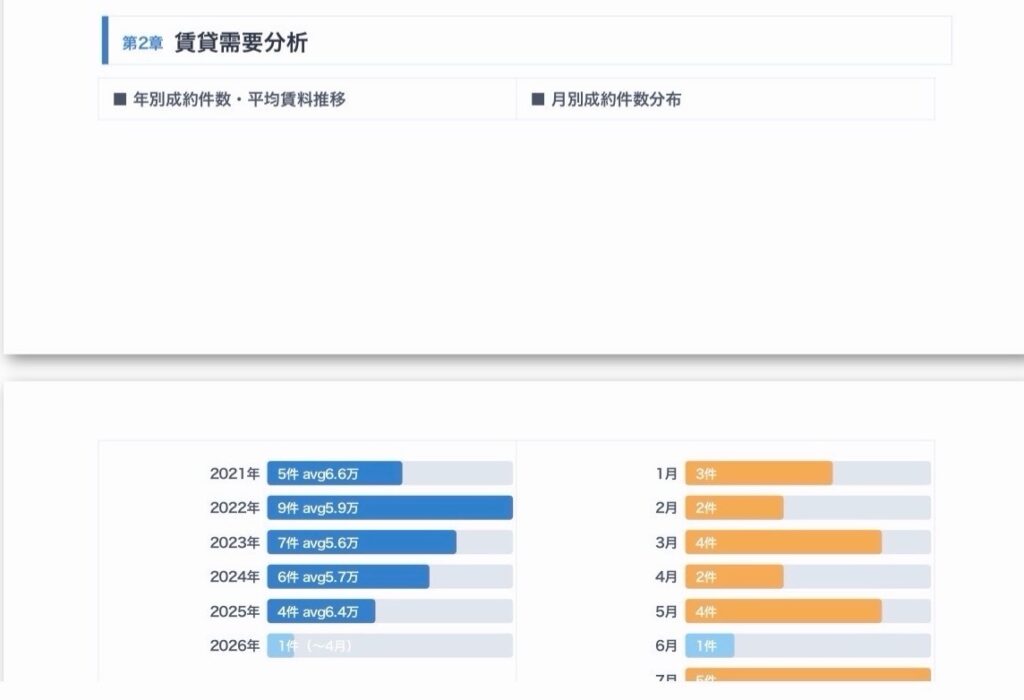This screenshot has width=1024, height=700.
Task: Click the 5月 bar showing 4件
Action: pos(782,611)
